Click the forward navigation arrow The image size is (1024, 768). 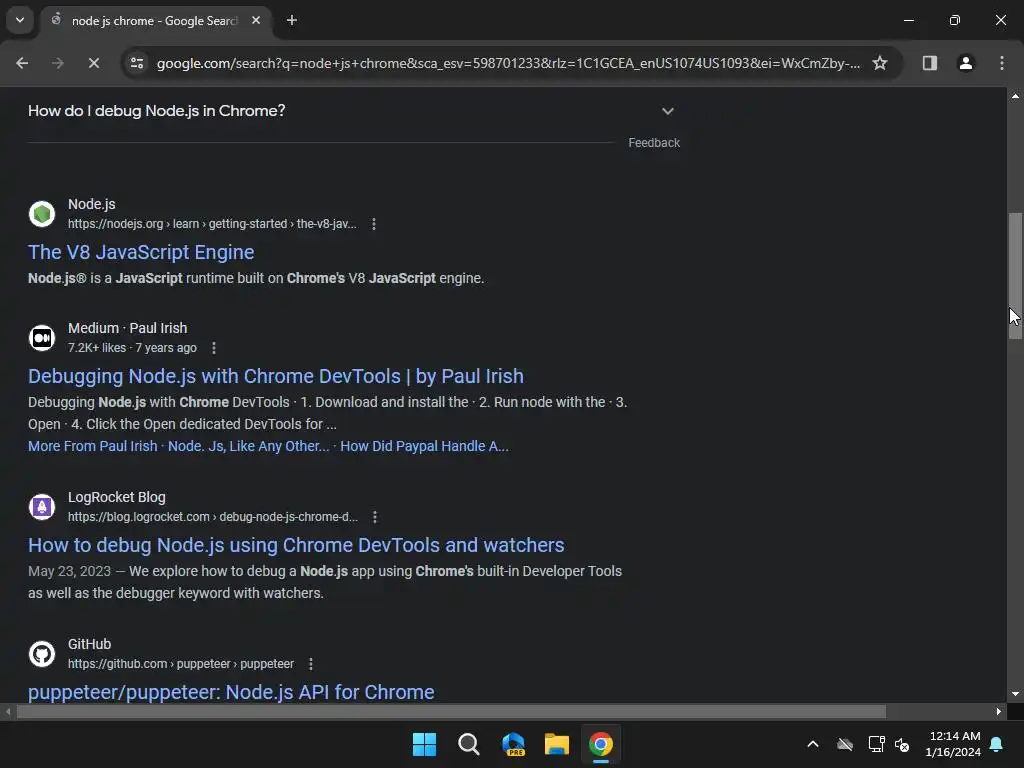[58, 63]
